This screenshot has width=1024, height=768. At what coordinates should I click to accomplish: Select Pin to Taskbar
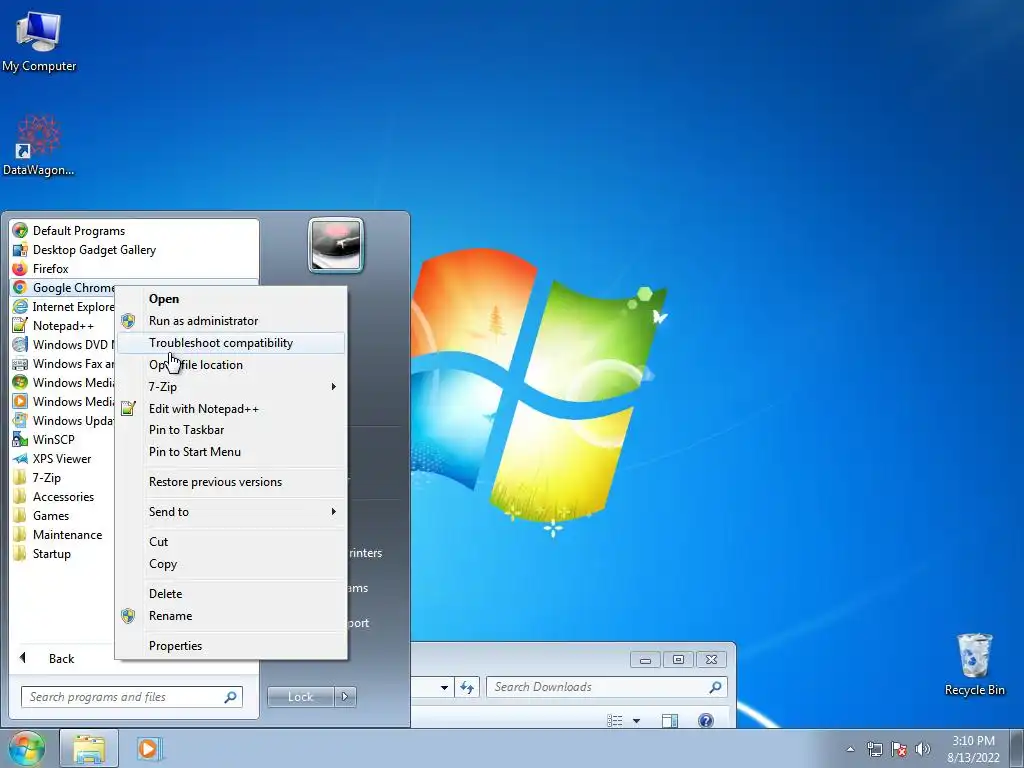point(231,430)
